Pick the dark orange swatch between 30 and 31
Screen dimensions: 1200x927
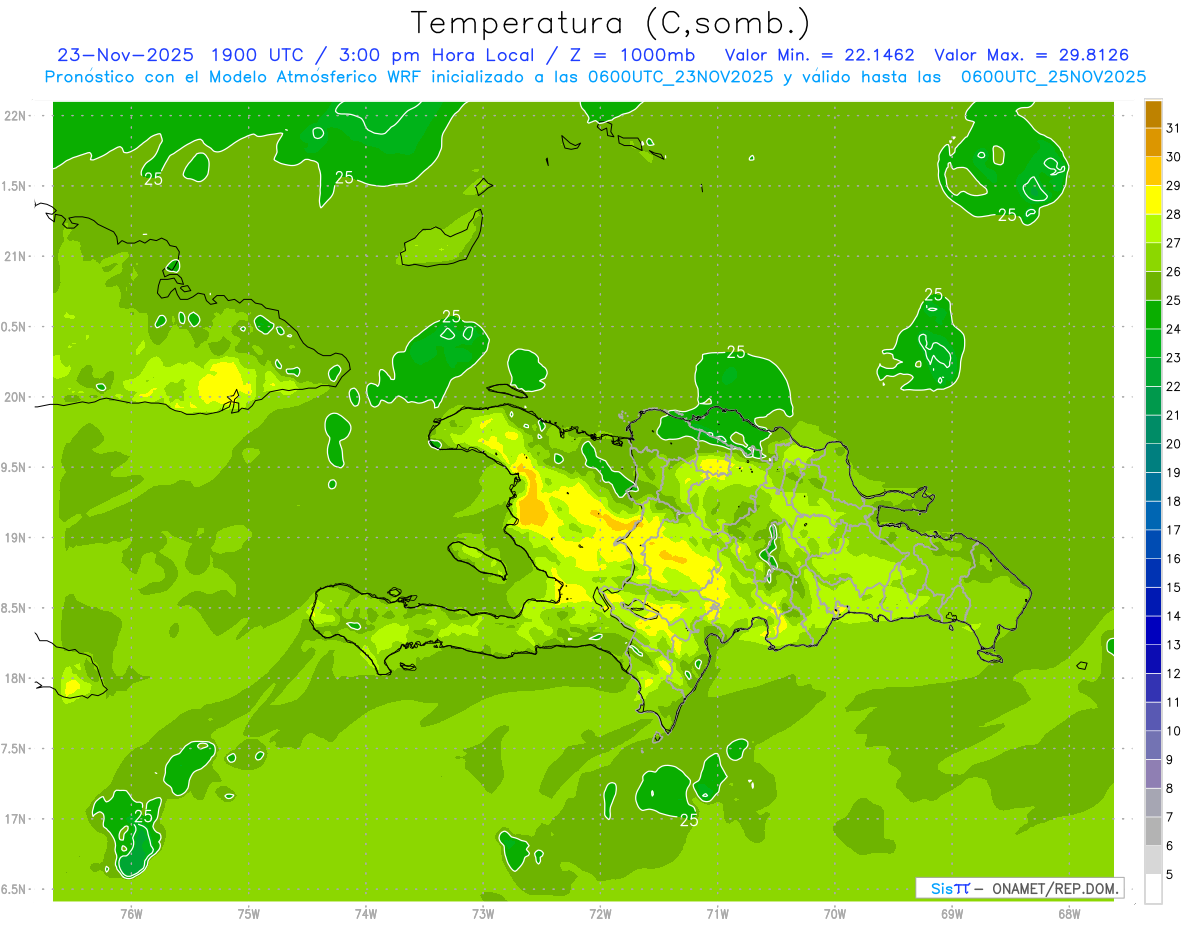click(x=1153, y=142)
